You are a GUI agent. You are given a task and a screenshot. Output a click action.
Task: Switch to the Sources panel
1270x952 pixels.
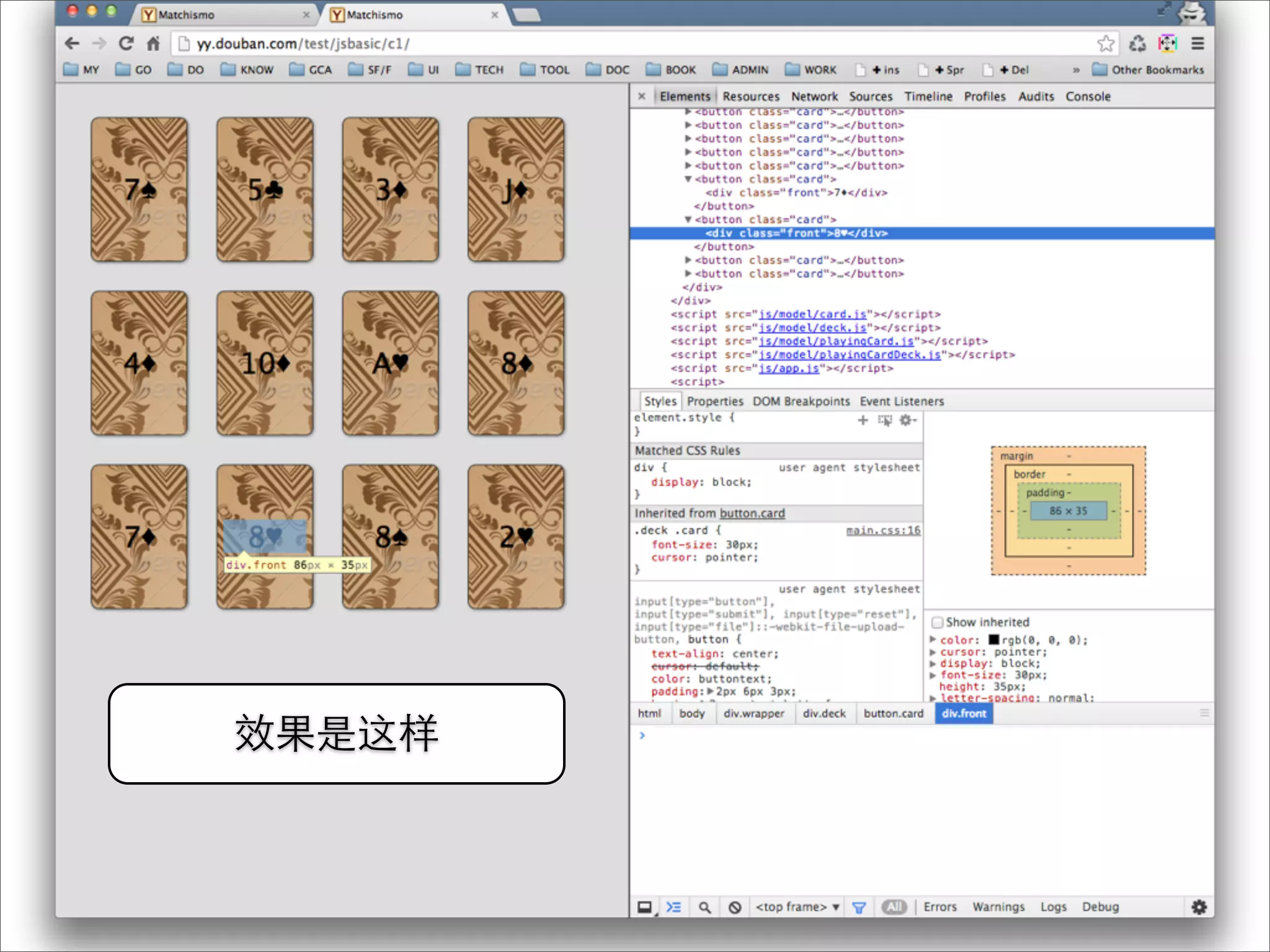871,96
